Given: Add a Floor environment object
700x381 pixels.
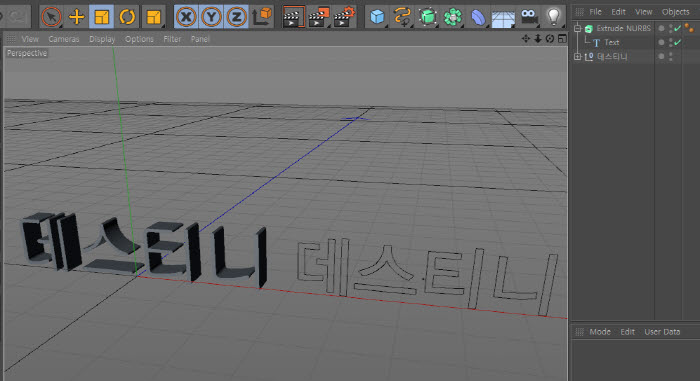Looking at the screenshot, I should pos(503,18).
